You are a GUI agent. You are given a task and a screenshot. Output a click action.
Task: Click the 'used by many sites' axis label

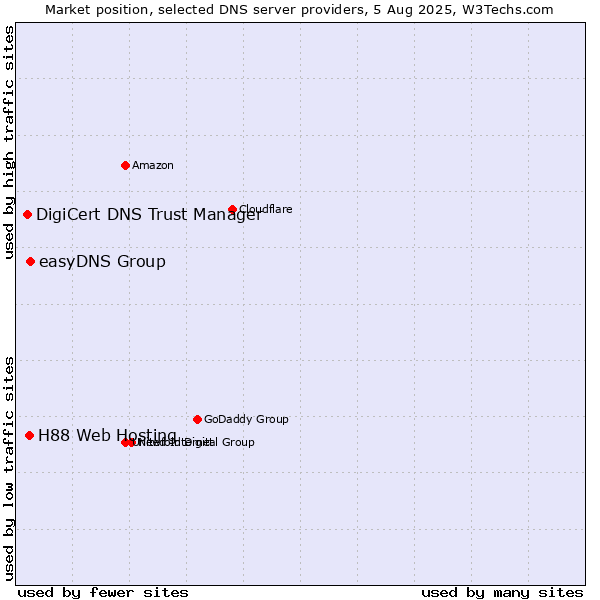pyautogui.click(x=502, y=593)
